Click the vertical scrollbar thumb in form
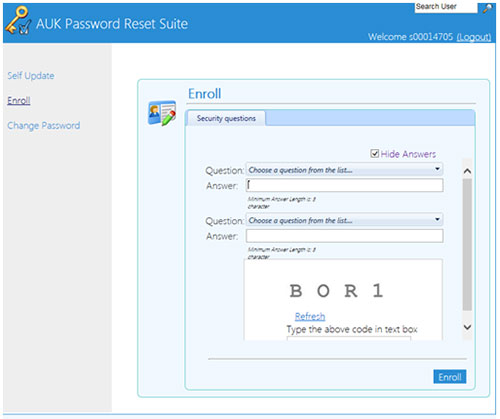 [467, 245]
